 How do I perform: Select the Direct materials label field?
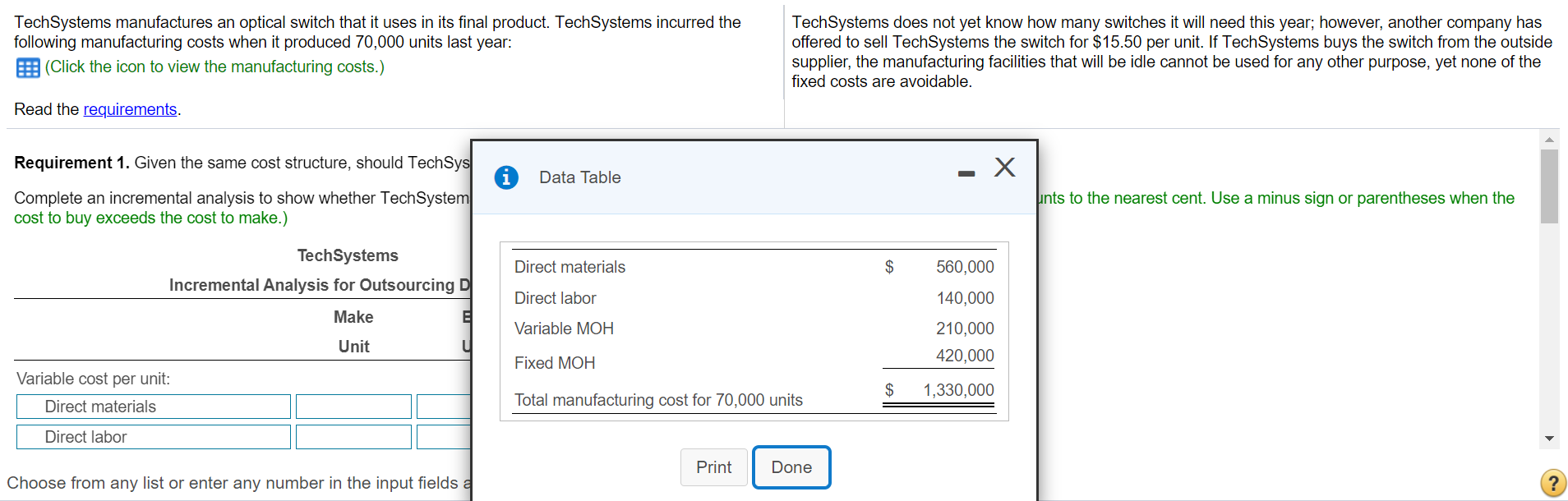[154, 407]
